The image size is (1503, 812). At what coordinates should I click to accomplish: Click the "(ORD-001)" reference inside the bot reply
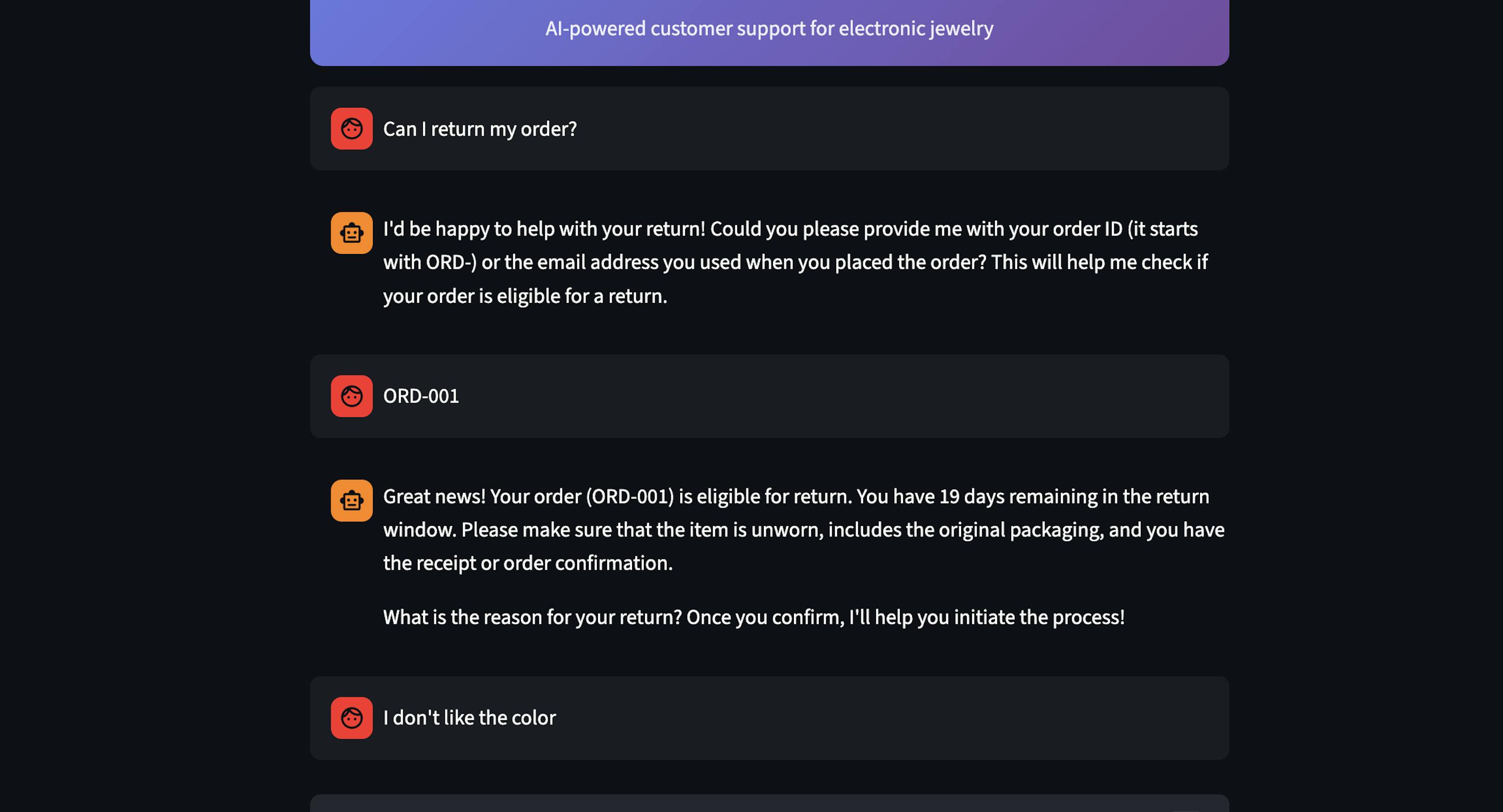[x=630, y=496]
